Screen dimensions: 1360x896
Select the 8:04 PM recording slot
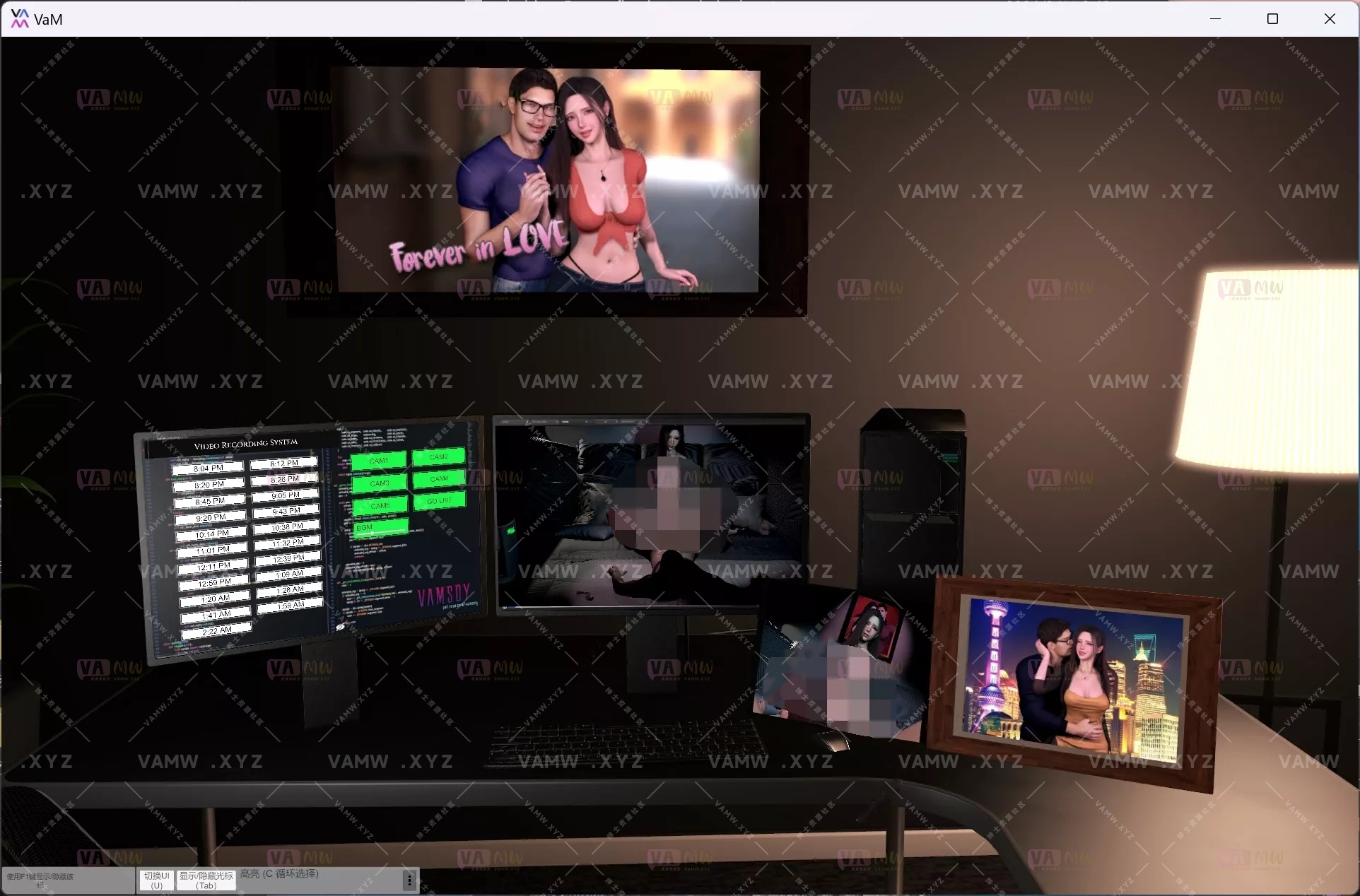click(209, 468)
